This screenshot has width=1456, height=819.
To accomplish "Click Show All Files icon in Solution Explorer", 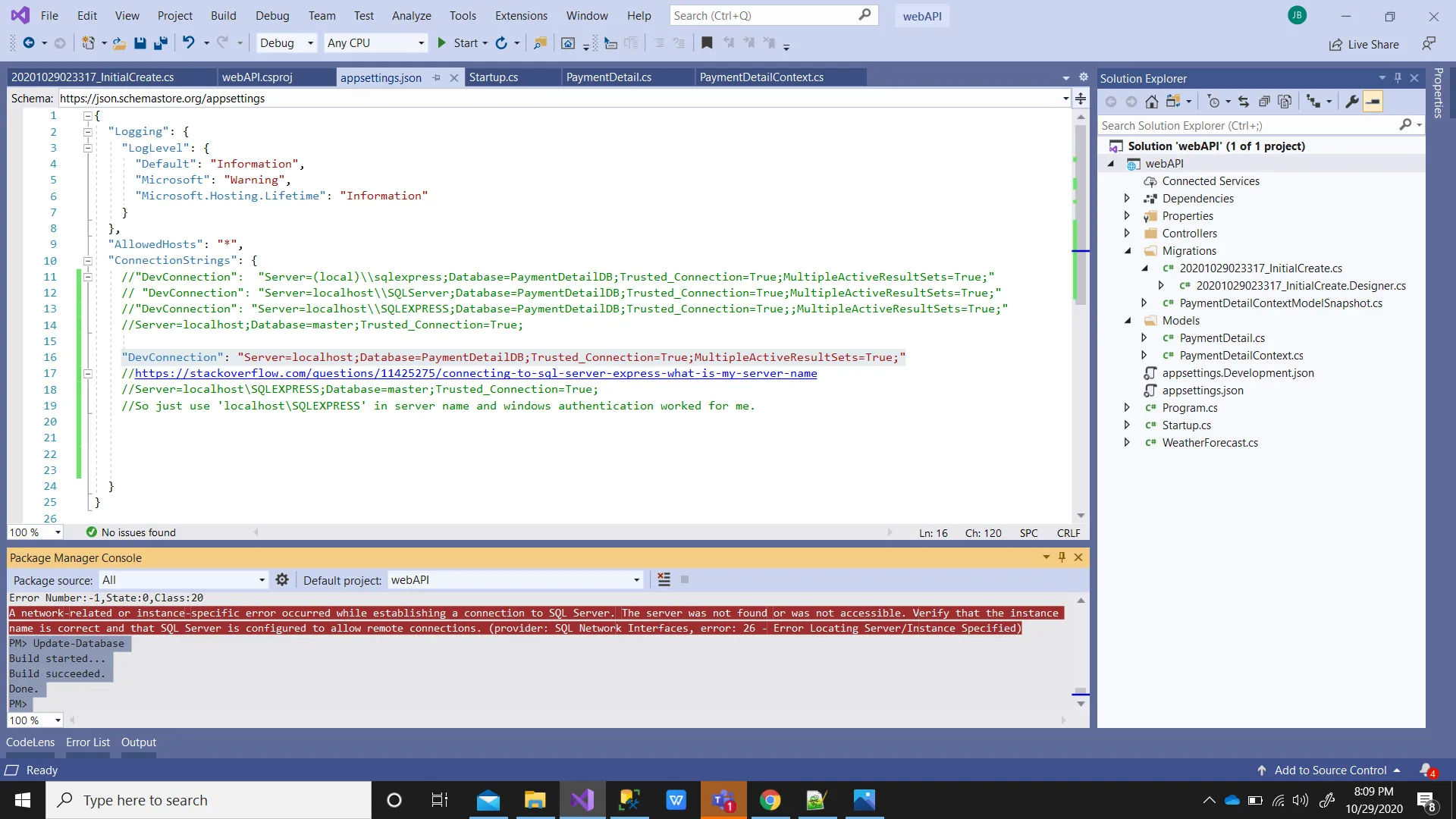I will (1285, 102).
